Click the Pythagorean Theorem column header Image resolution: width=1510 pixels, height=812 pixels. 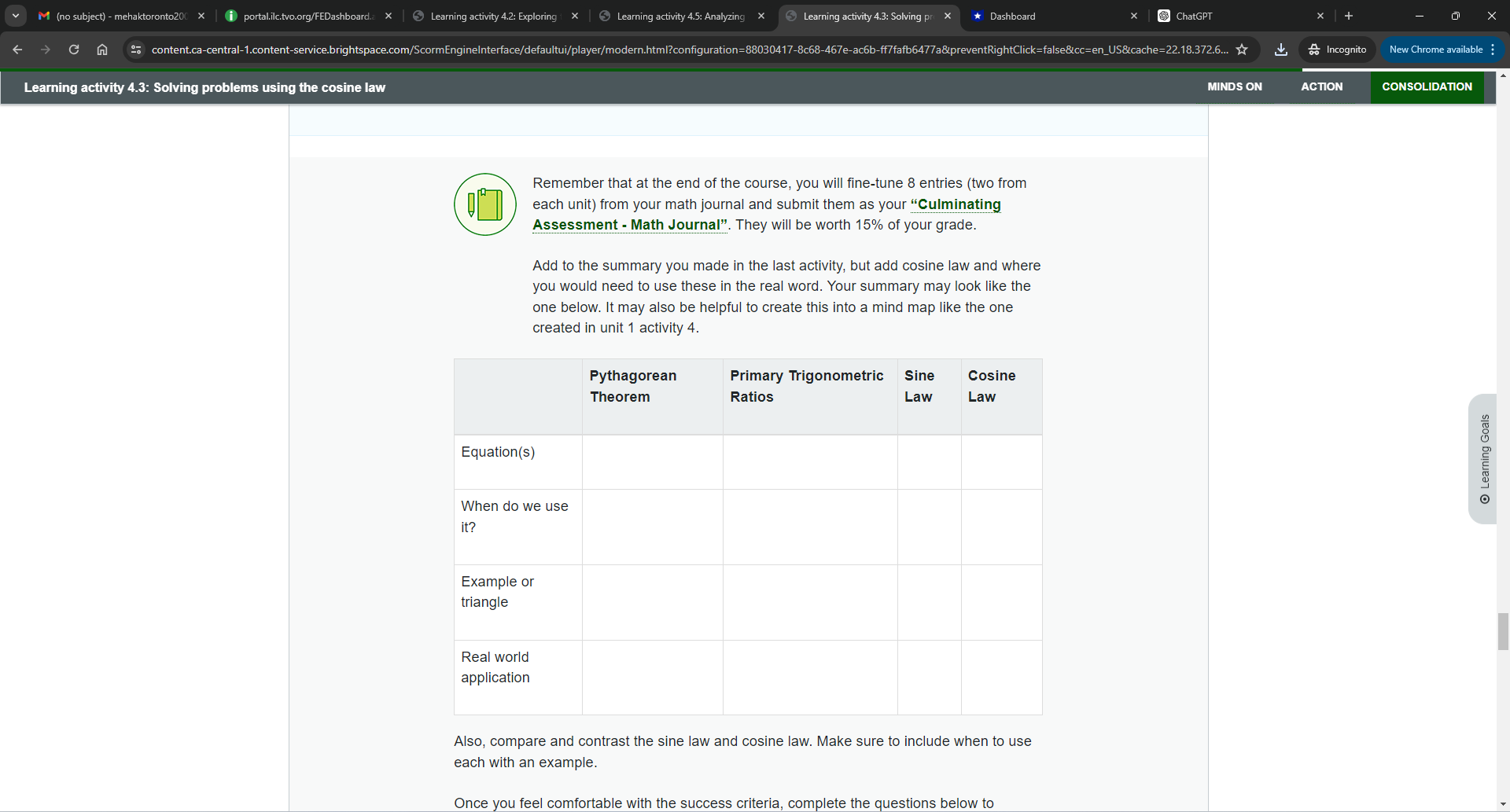(x=652, y=397)
